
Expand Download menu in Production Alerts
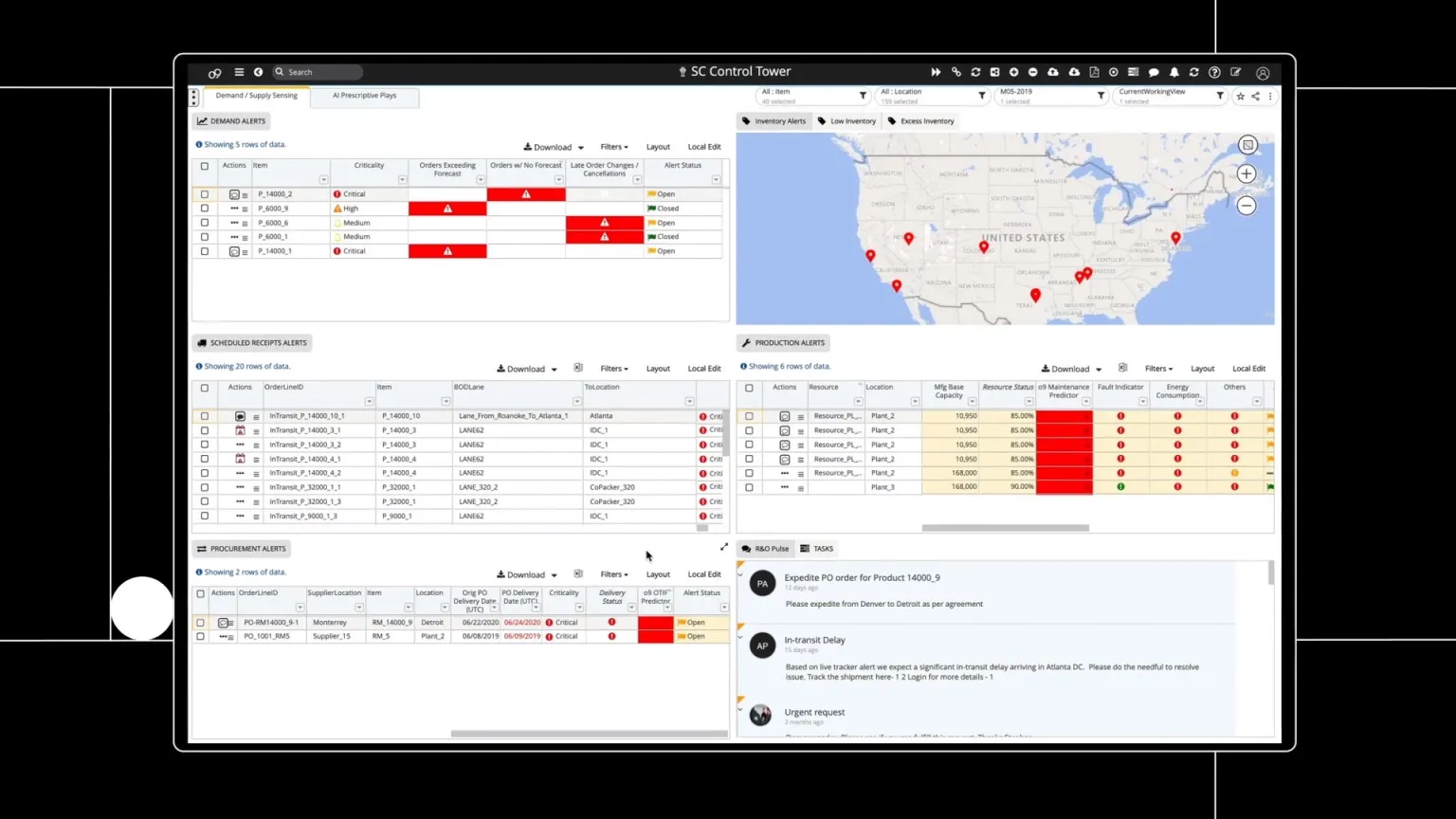[1071, 369]
